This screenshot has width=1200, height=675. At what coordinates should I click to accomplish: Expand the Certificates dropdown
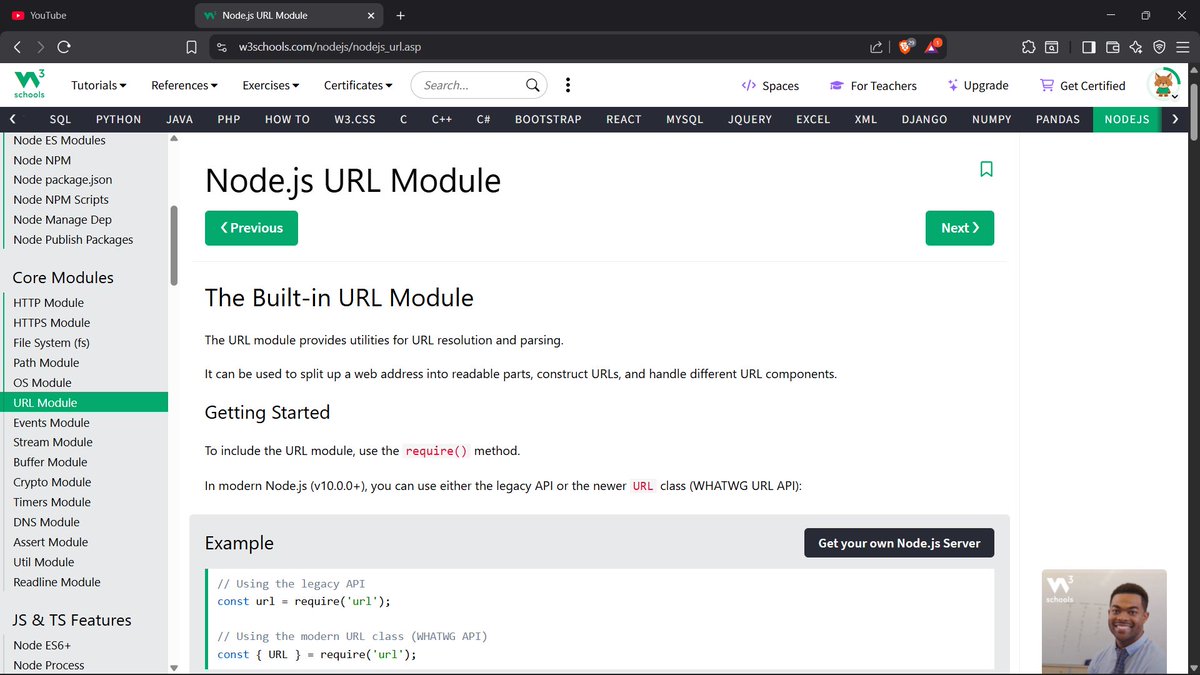point(358,85)
